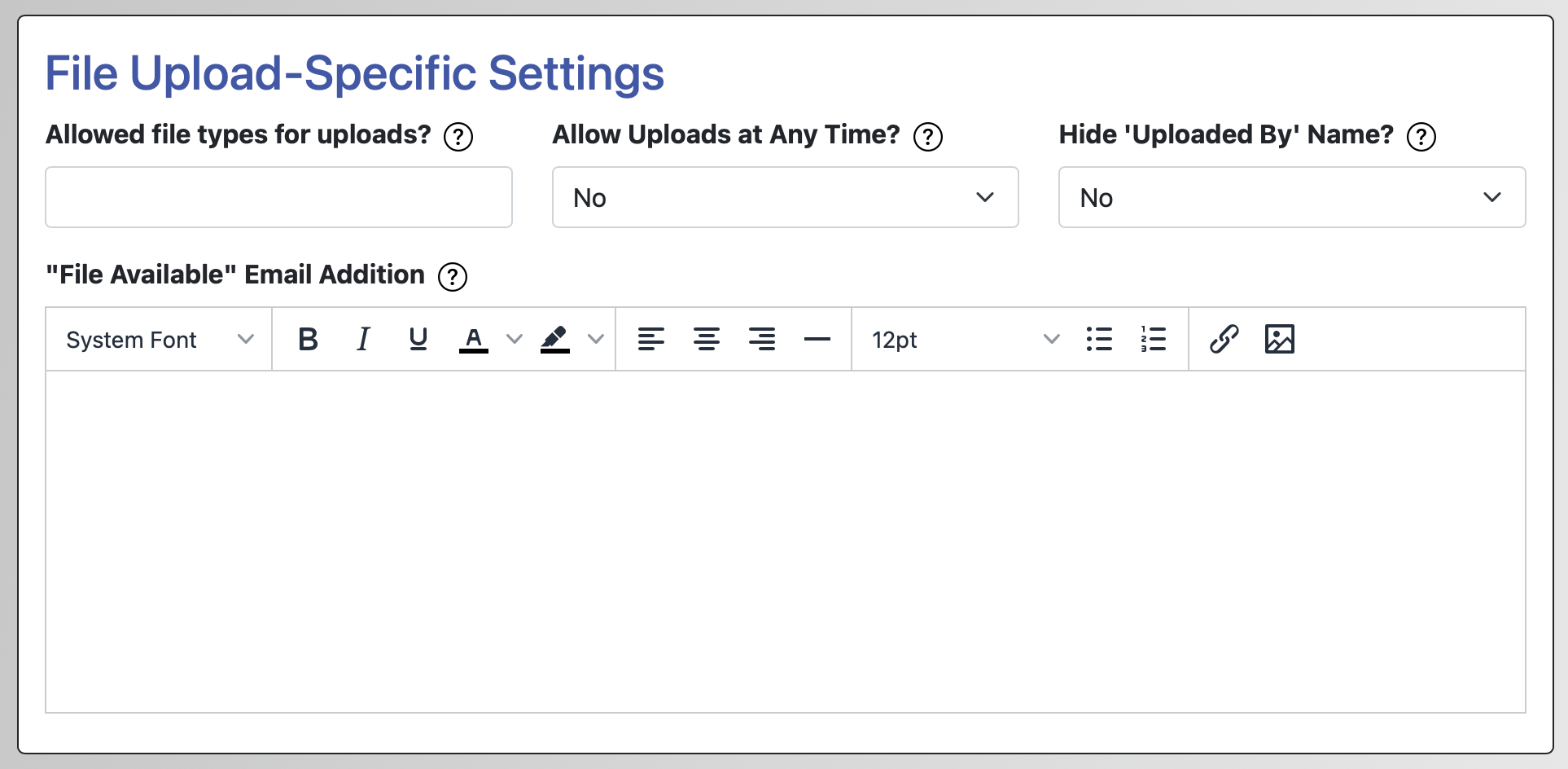Viewport: 1568px width, 769px height.
Task: Toggle bold formatting in the editor
Action: point(308,339)
